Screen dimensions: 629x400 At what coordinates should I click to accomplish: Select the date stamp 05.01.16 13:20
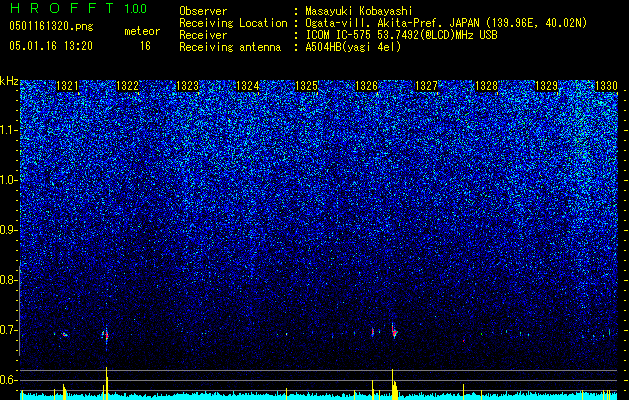51,46
